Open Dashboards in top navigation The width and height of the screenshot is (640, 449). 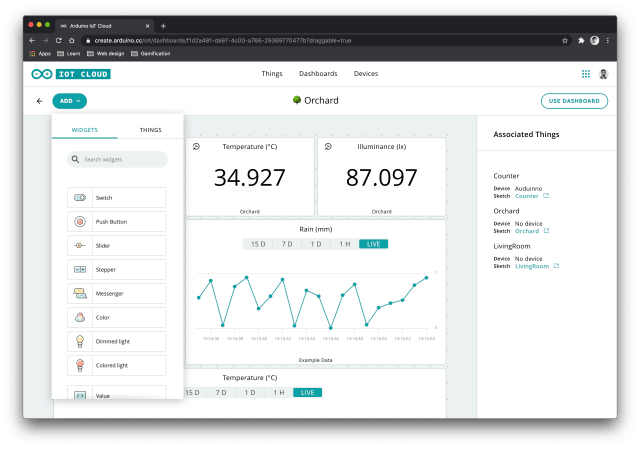coord(318,73)
